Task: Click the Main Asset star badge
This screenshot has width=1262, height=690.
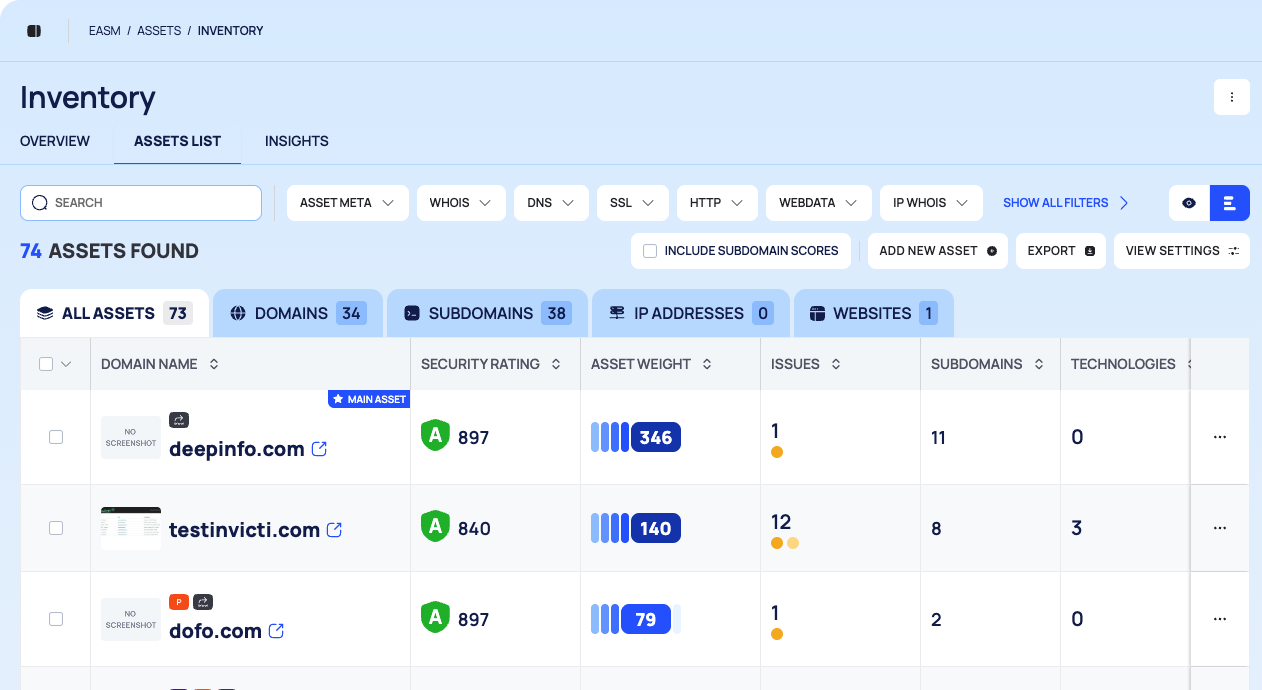Action: [369, 399]
